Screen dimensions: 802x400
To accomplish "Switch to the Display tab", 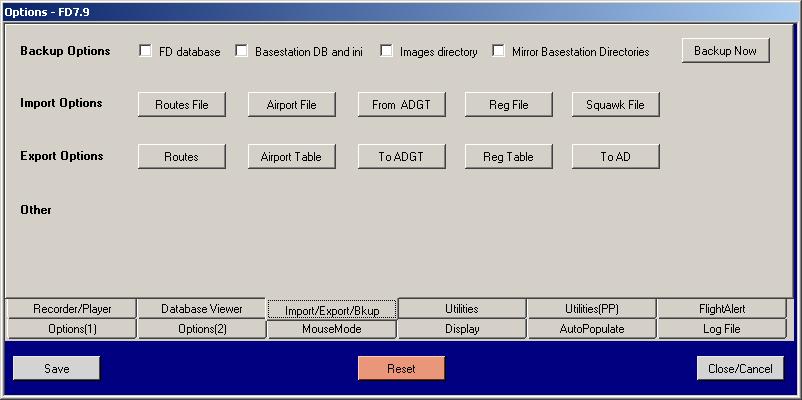I will pyautogui.click(x=461, y=329).
